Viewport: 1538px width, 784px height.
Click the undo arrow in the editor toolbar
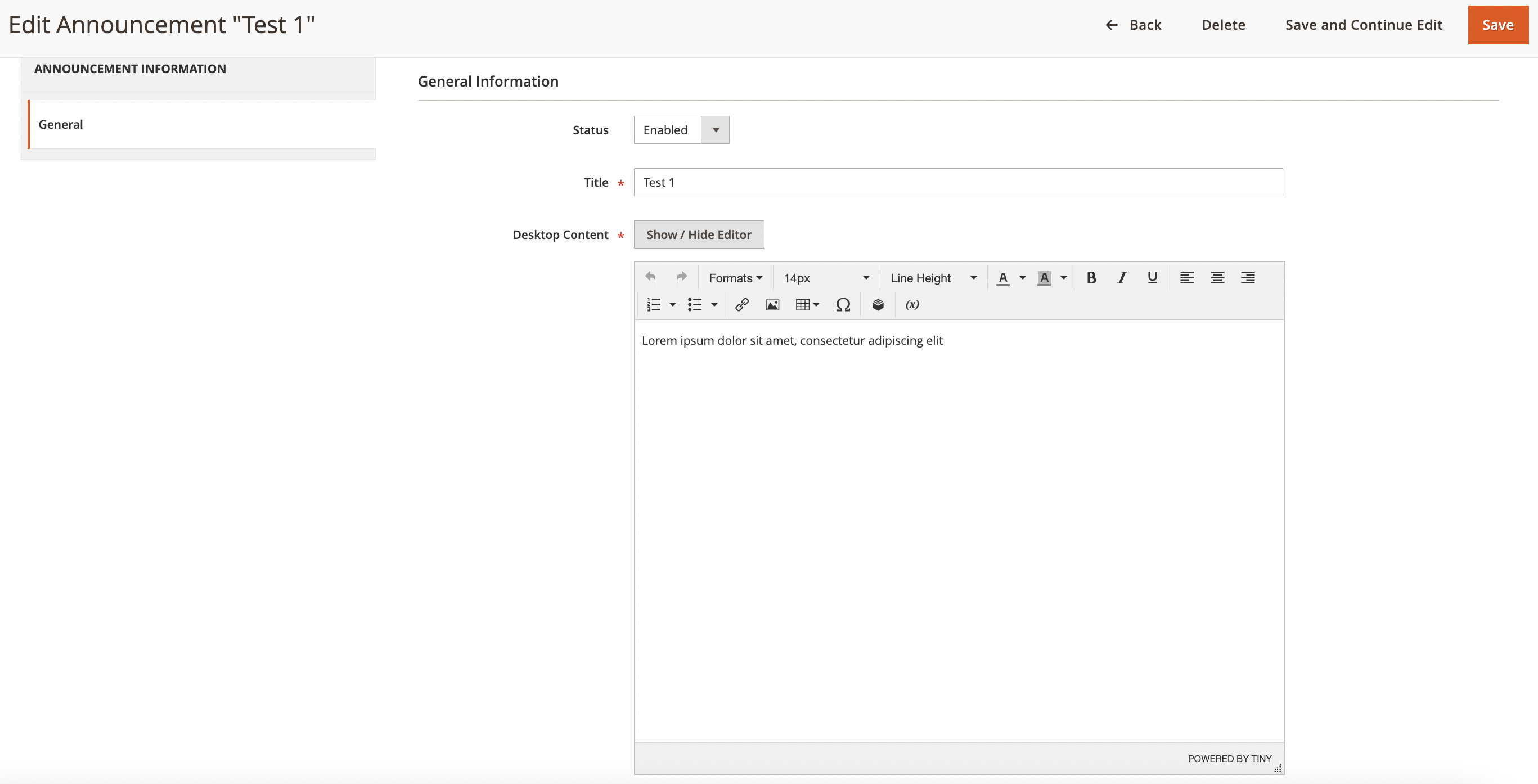tap(650, 278)
